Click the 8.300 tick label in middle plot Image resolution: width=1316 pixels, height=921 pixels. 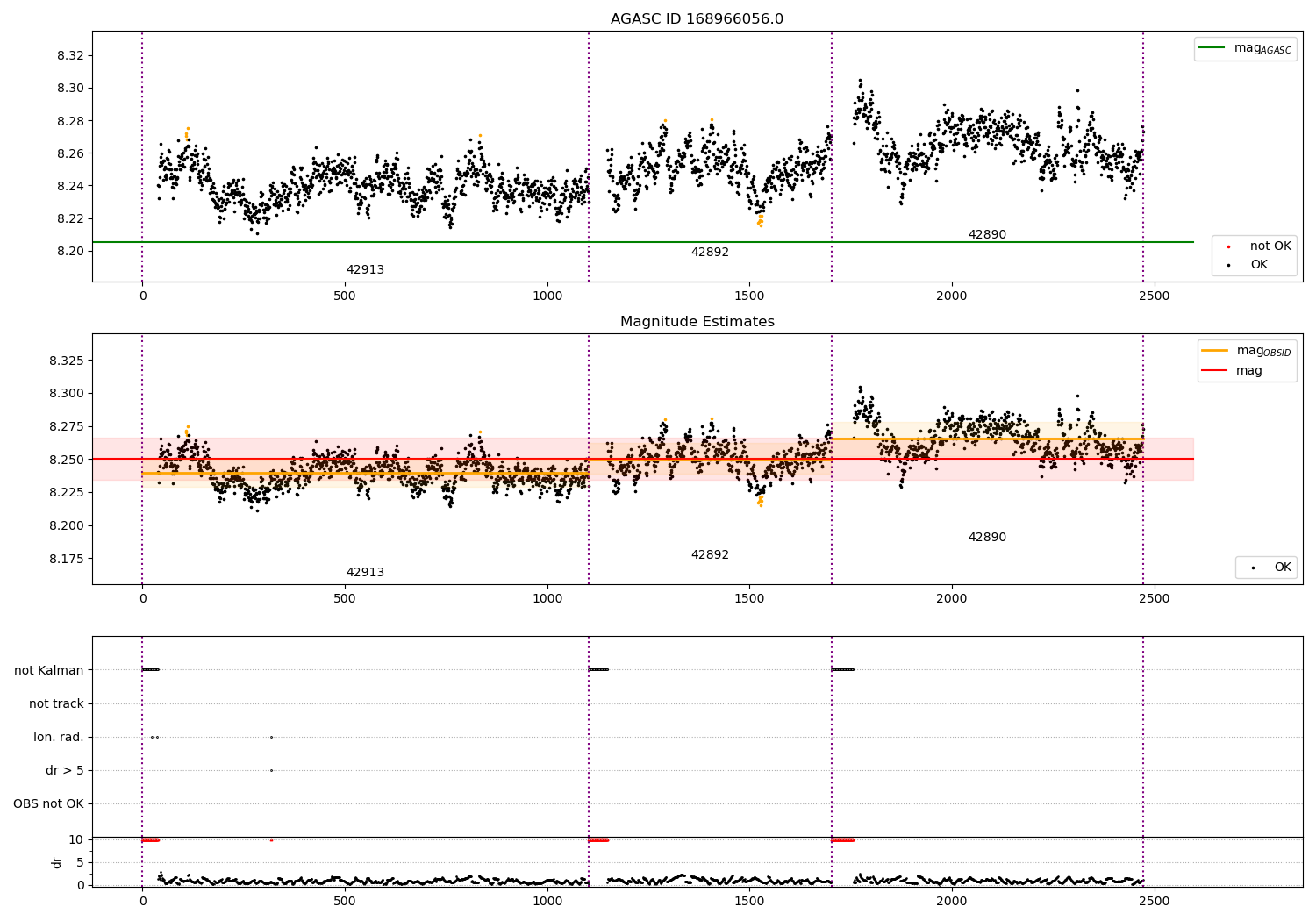coord(66,393)
